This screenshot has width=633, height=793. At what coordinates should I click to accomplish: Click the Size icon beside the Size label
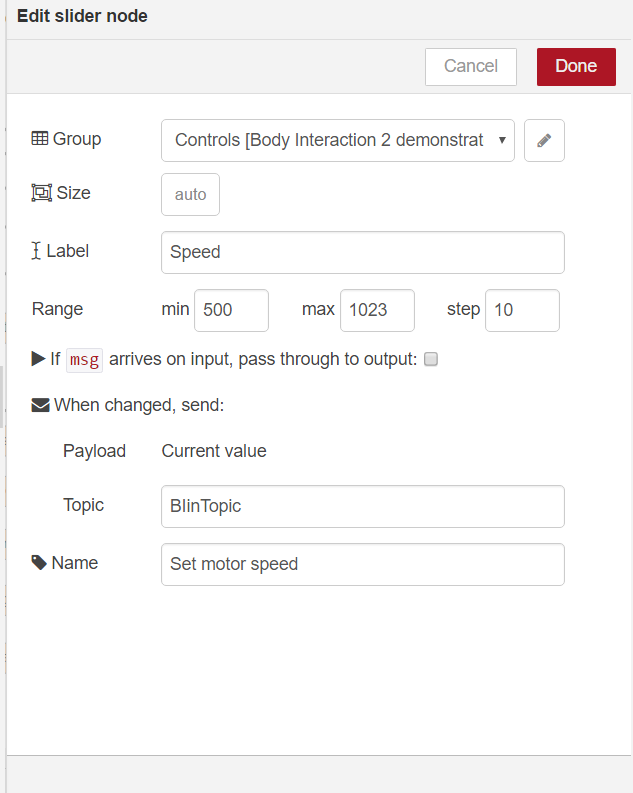[41, 193]
